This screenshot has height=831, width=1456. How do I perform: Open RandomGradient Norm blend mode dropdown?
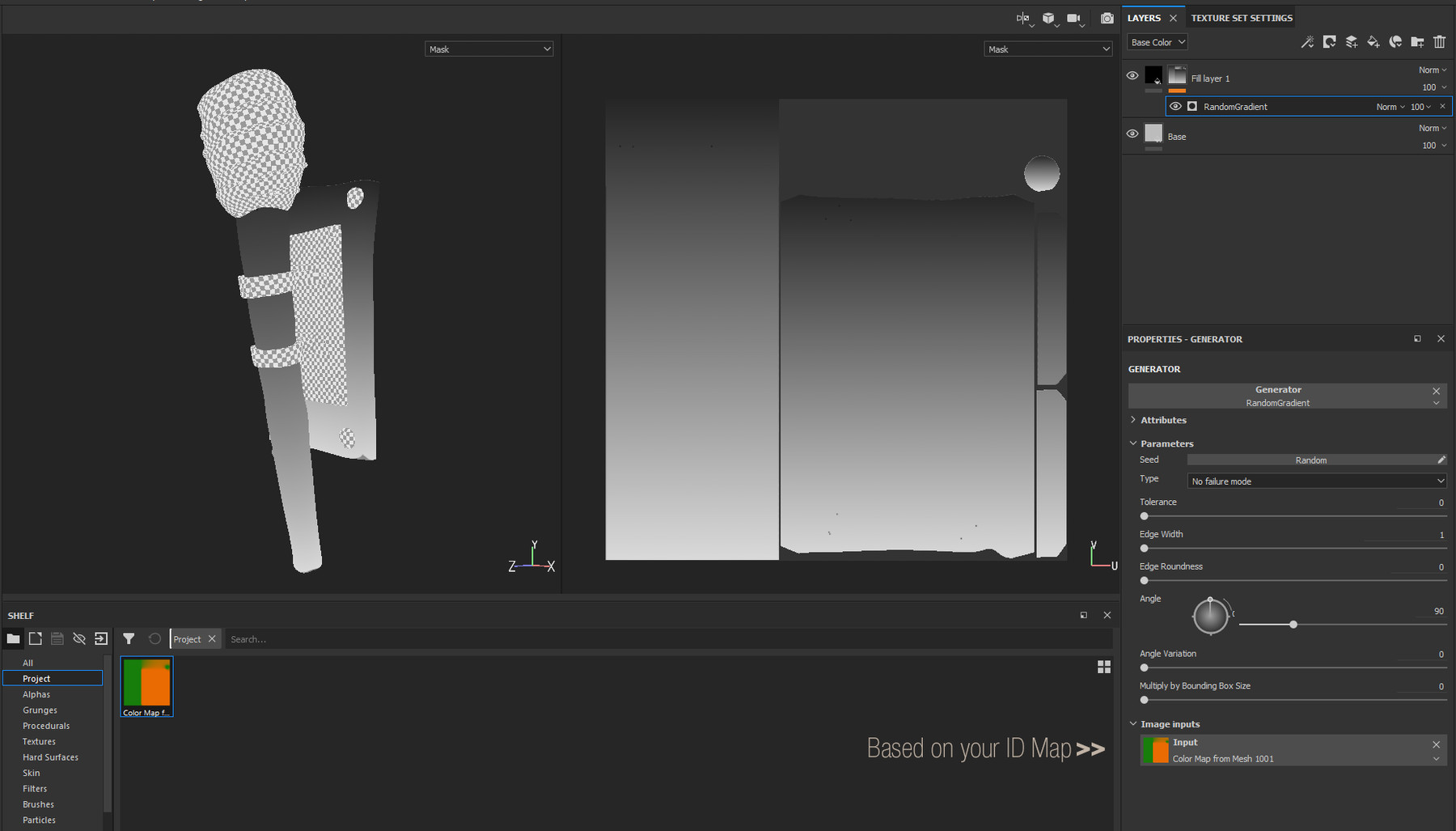1390,107
